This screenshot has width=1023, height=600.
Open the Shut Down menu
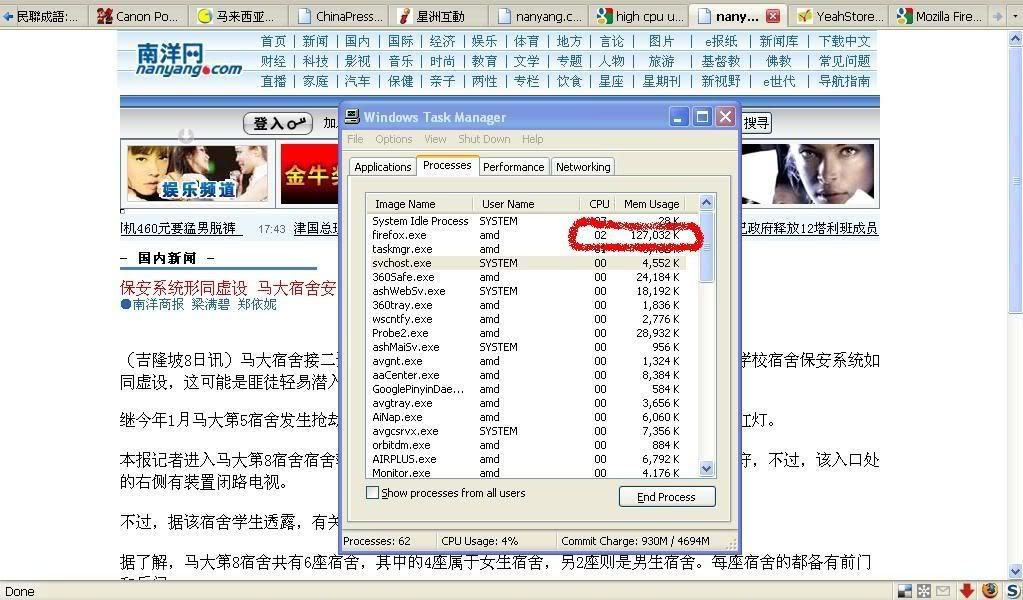[484, 139]
